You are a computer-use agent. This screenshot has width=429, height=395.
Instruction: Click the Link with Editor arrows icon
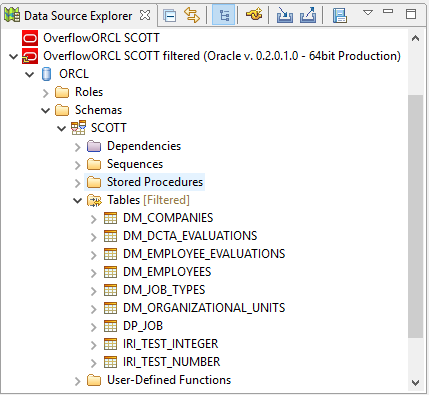192,15
